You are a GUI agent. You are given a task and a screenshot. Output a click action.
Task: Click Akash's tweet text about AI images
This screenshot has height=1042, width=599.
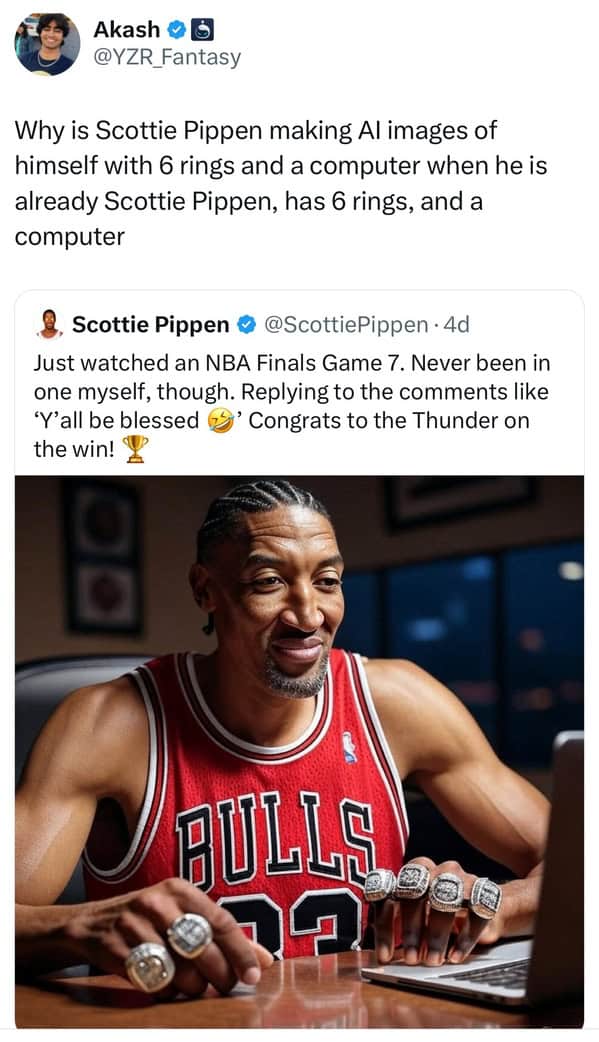click(281, 183)
